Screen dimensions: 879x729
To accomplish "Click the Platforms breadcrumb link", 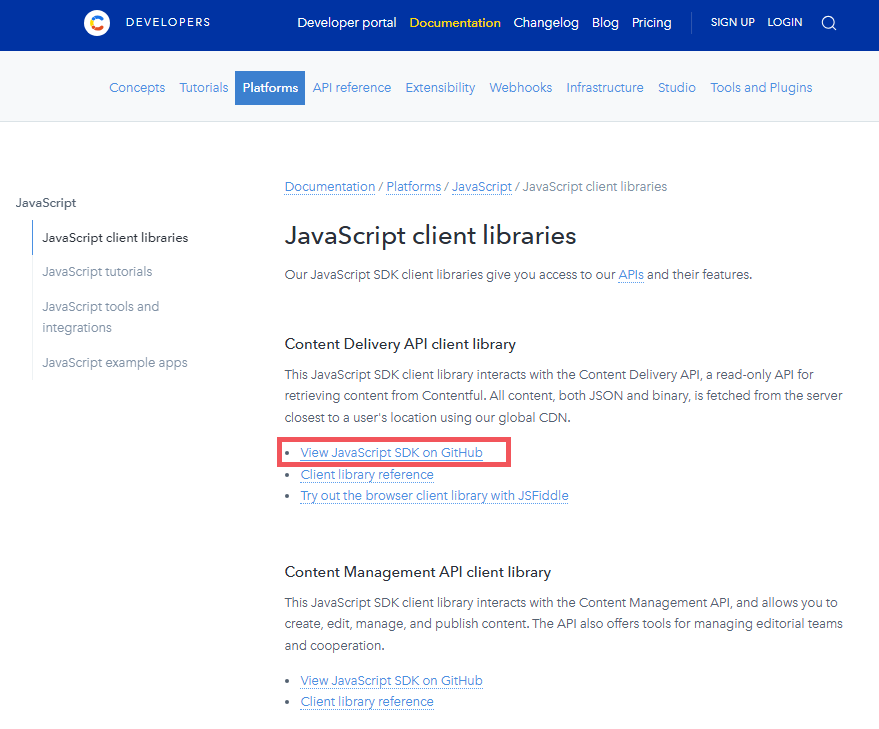I will (x=414, y=187).
